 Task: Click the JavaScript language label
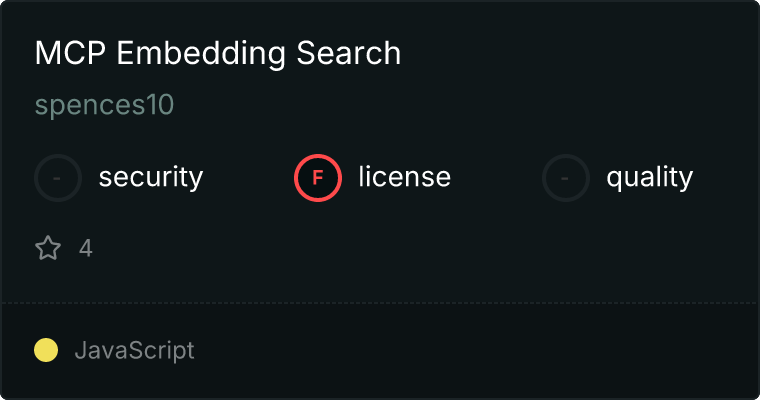(134, 350)
